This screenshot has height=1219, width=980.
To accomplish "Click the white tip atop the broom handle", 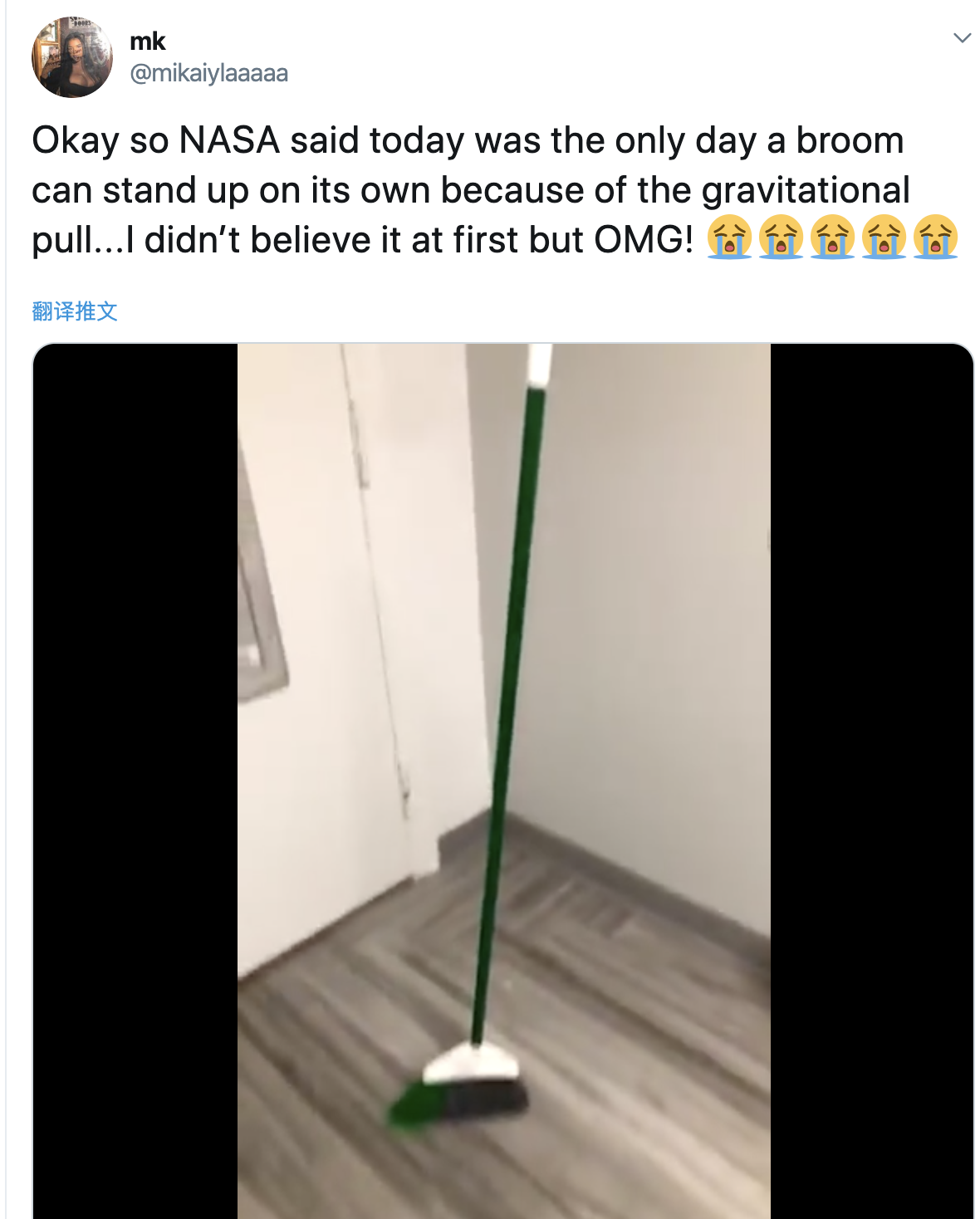I will pyautogui.click(x=541, y=365).
